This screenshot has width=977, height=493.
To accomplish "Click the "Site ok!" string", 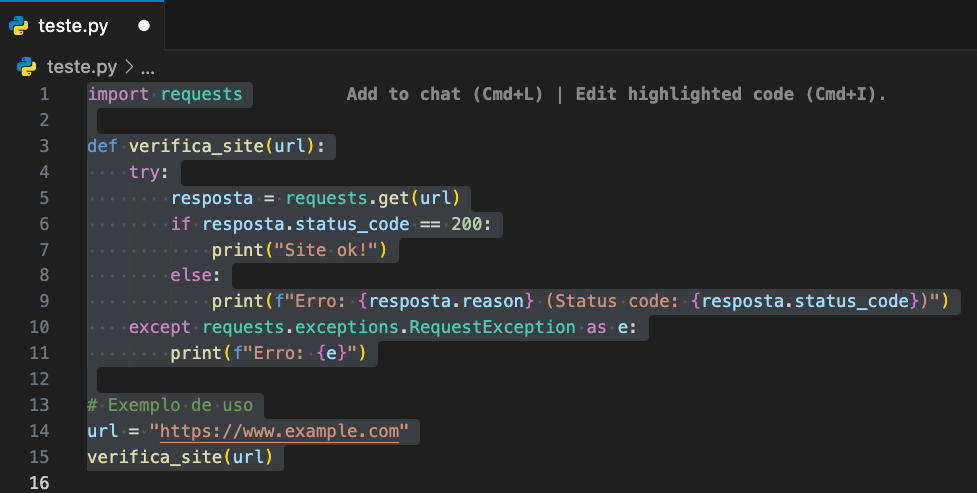I will click(x=326, y=250).
